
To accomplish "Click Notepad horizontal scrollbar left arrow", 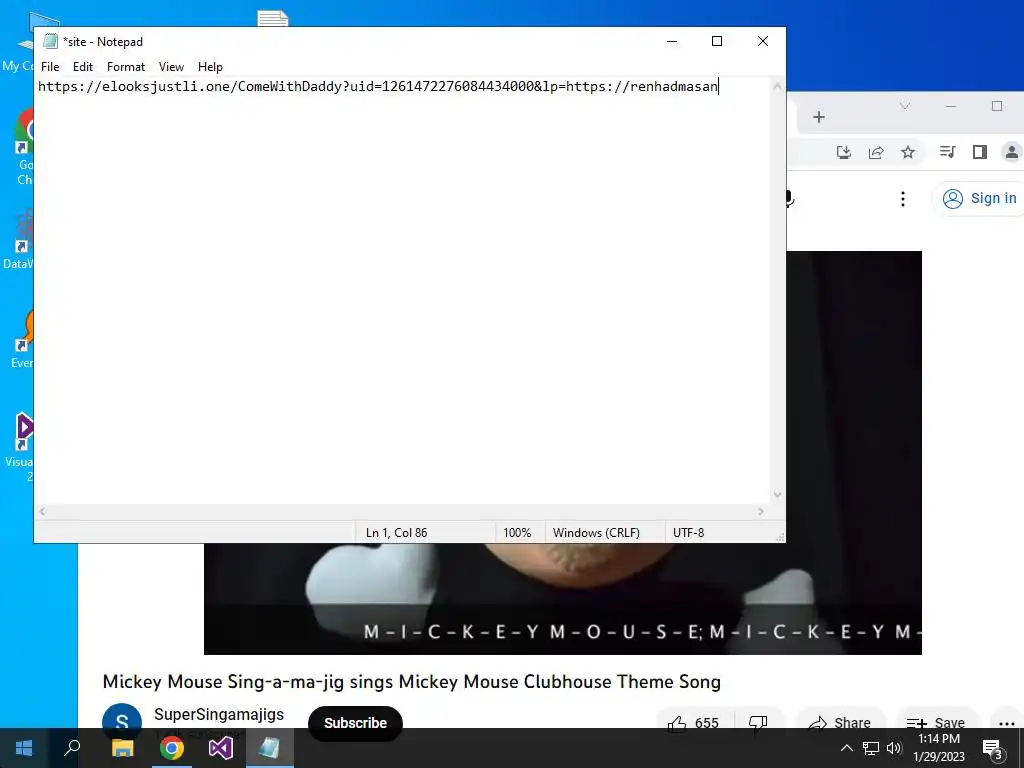I will 42,511.
